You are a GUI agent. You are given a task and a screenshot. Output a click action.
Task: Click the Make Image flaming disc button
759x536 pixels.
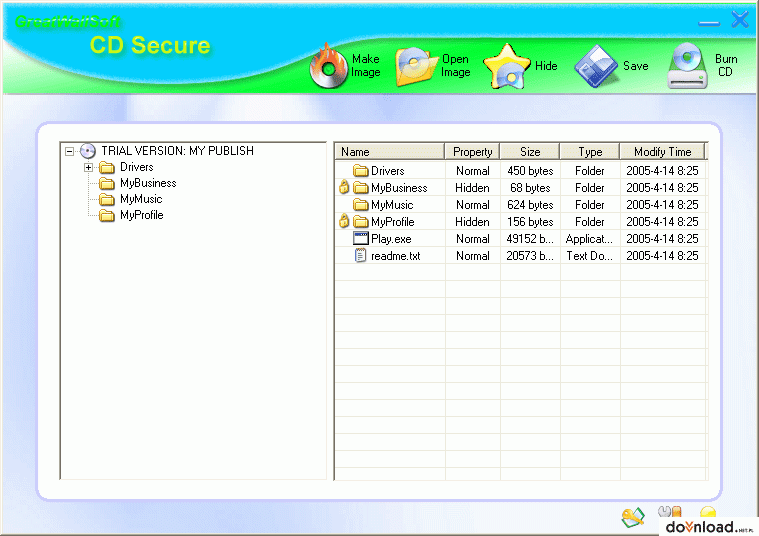click(x=346, y=66)
